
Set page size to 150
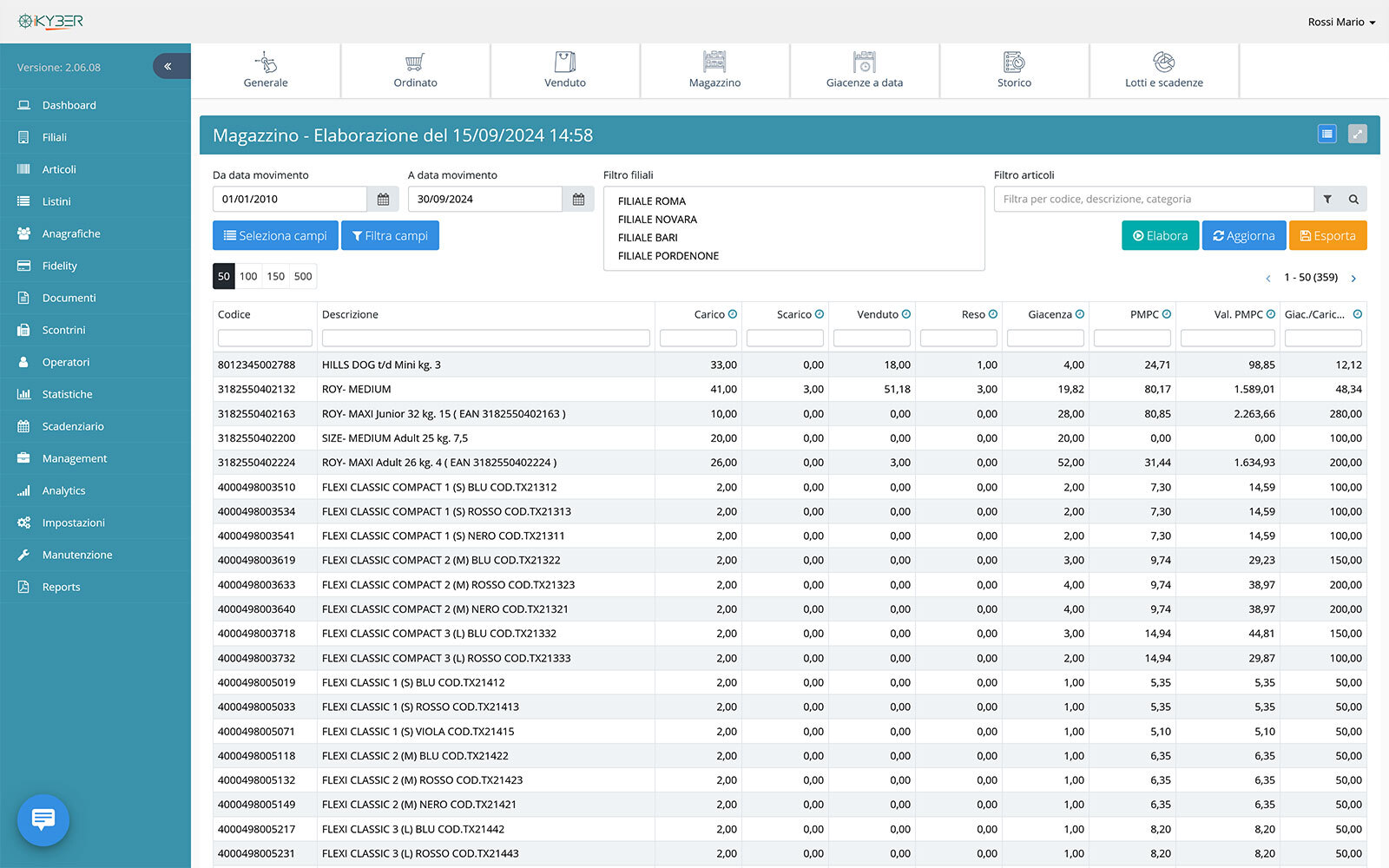(275, 276)
